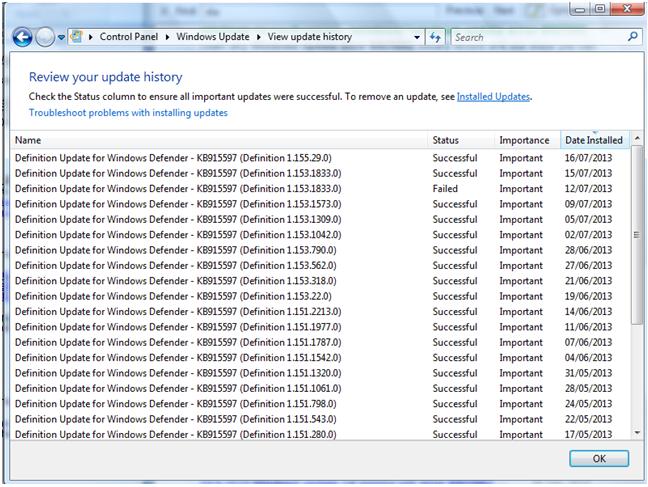Open Troubleshoot problems with installing updates link

tap(128, 112)
